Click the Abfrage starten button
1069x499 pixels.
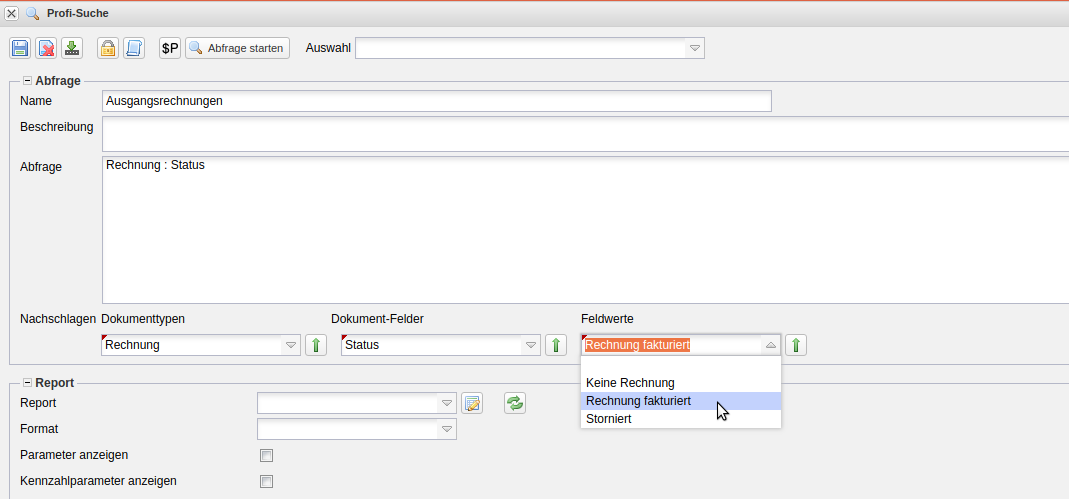coord(237,48)
